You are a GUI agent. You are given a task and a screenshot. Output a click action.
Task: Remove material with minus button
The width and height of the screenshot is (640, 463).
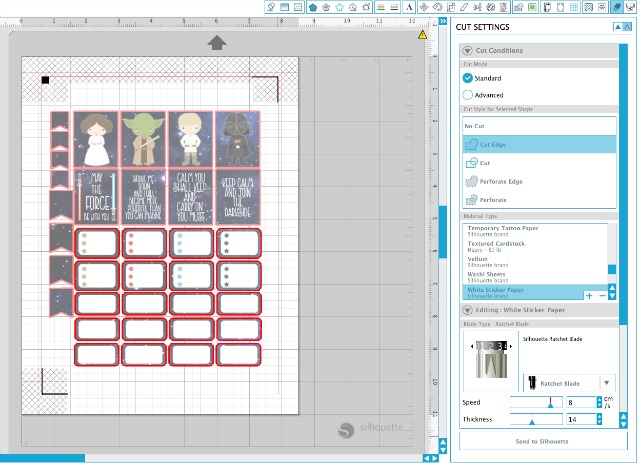coord(602,296)
